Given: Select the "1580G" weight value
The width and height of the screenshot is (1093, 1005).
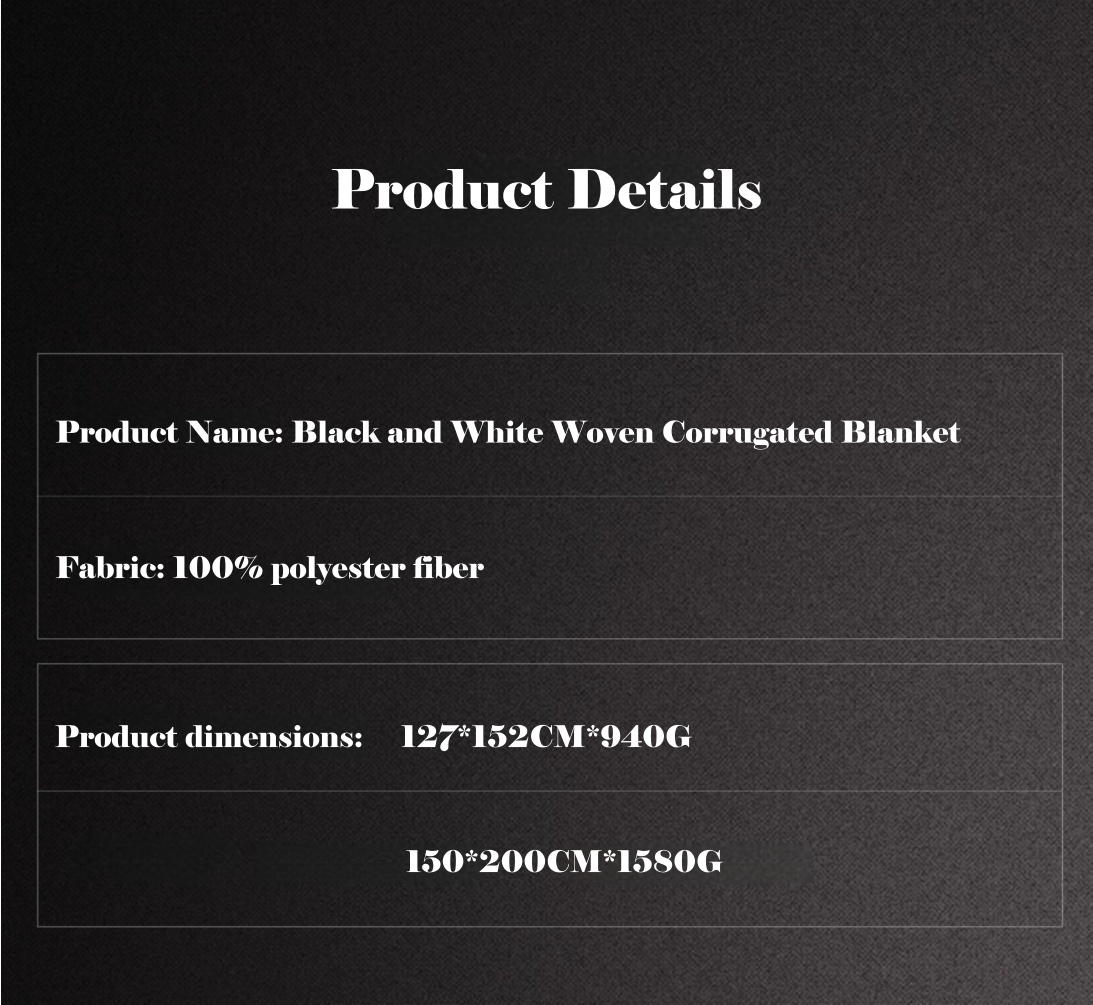Looking at the screenshot, I should pos(668,861).
